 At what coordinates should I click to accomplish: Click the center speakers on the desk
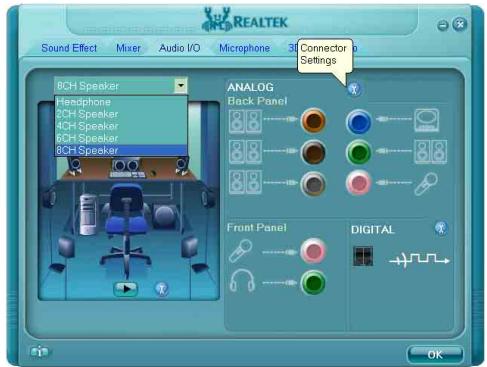tap(126, 166)
